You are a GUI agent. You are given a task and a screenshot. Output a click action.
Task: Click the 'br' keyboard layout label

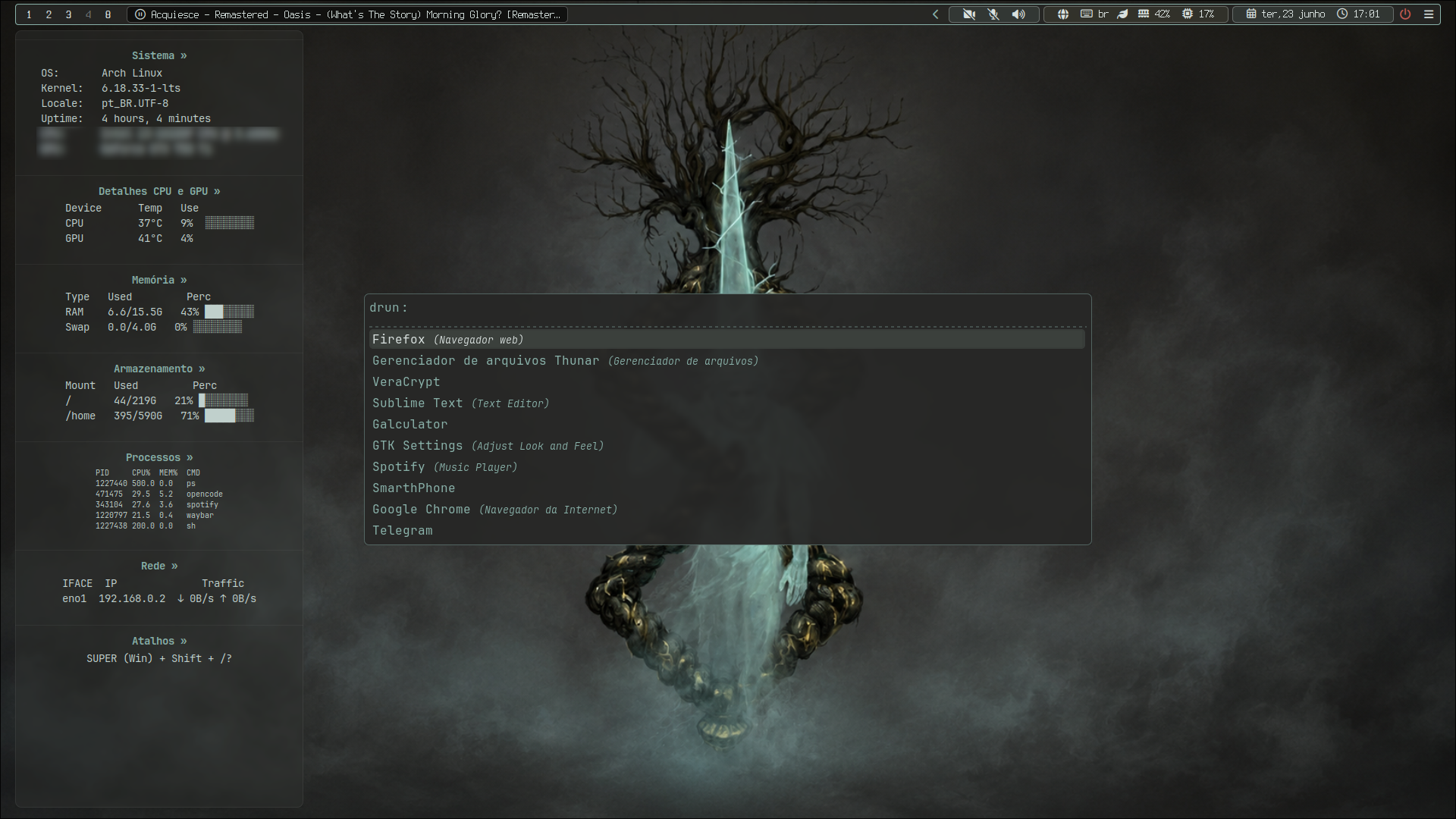(x=1103, y=14)
